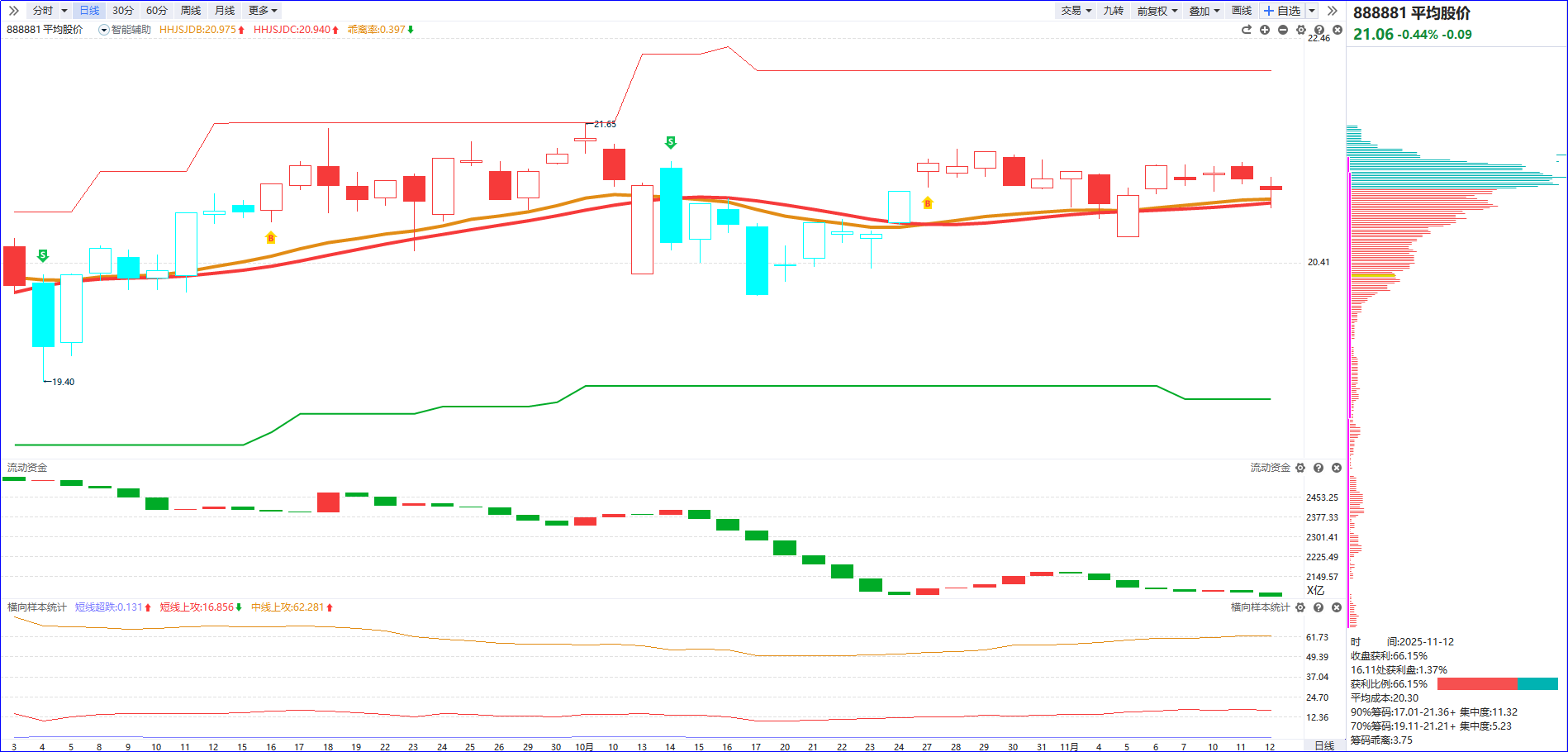Collapse left panel with double-arrow icon
This screenshot has width=1568, height=752.
(14, 11)
